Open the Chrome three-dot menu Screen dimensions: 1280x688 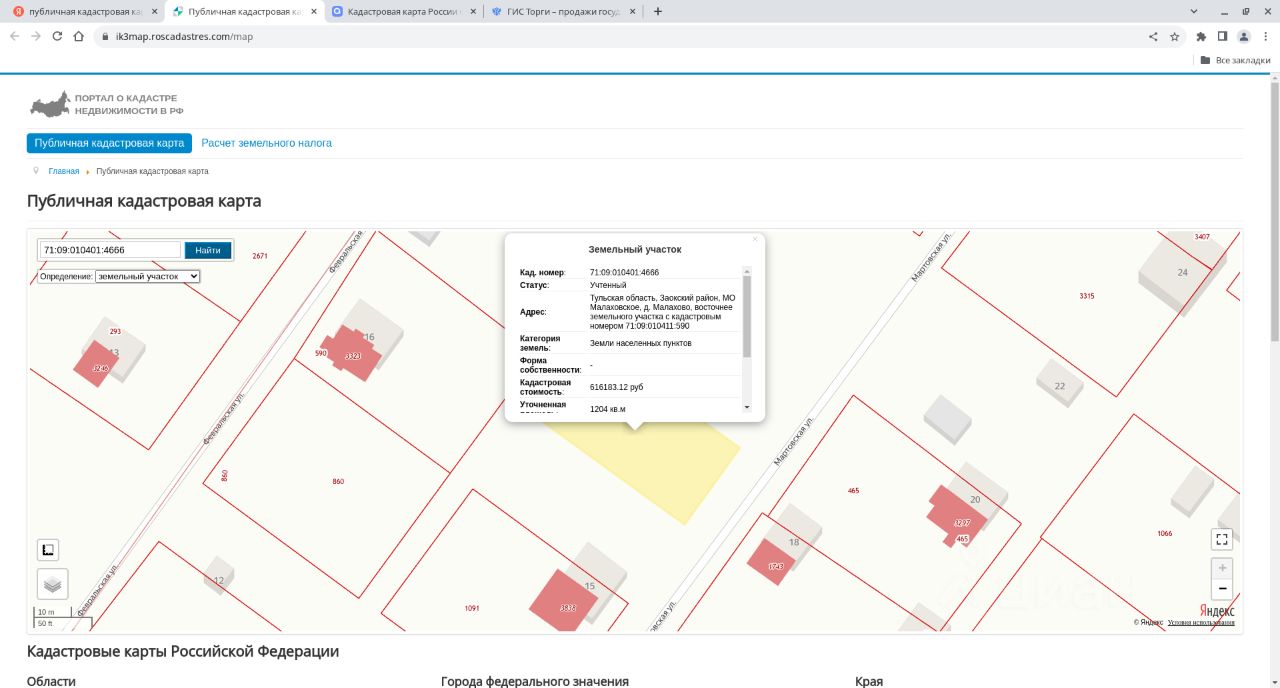[x=1266, y=36]
